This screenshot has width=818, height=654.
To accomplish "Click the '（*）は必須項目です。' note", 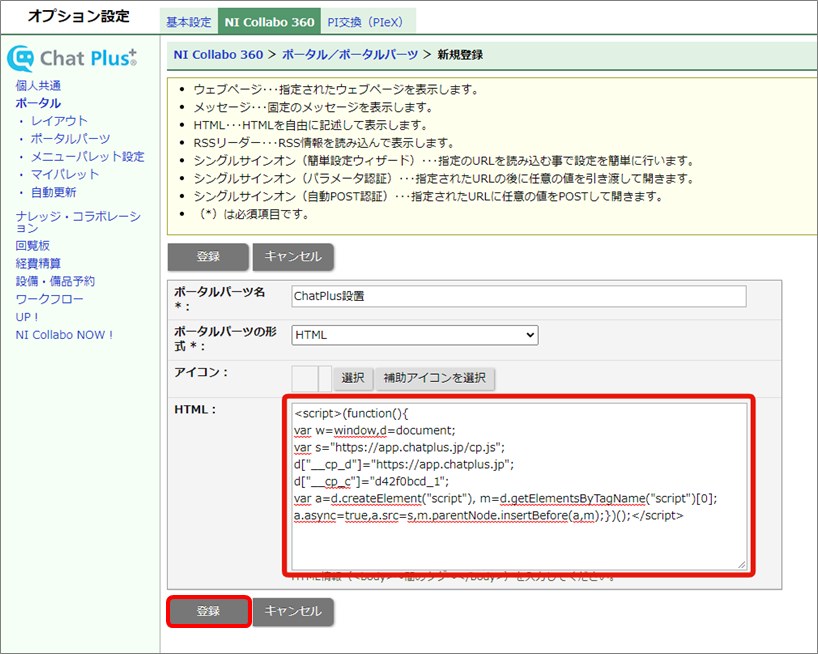I will pyautogui.click(x=253, y=214).
